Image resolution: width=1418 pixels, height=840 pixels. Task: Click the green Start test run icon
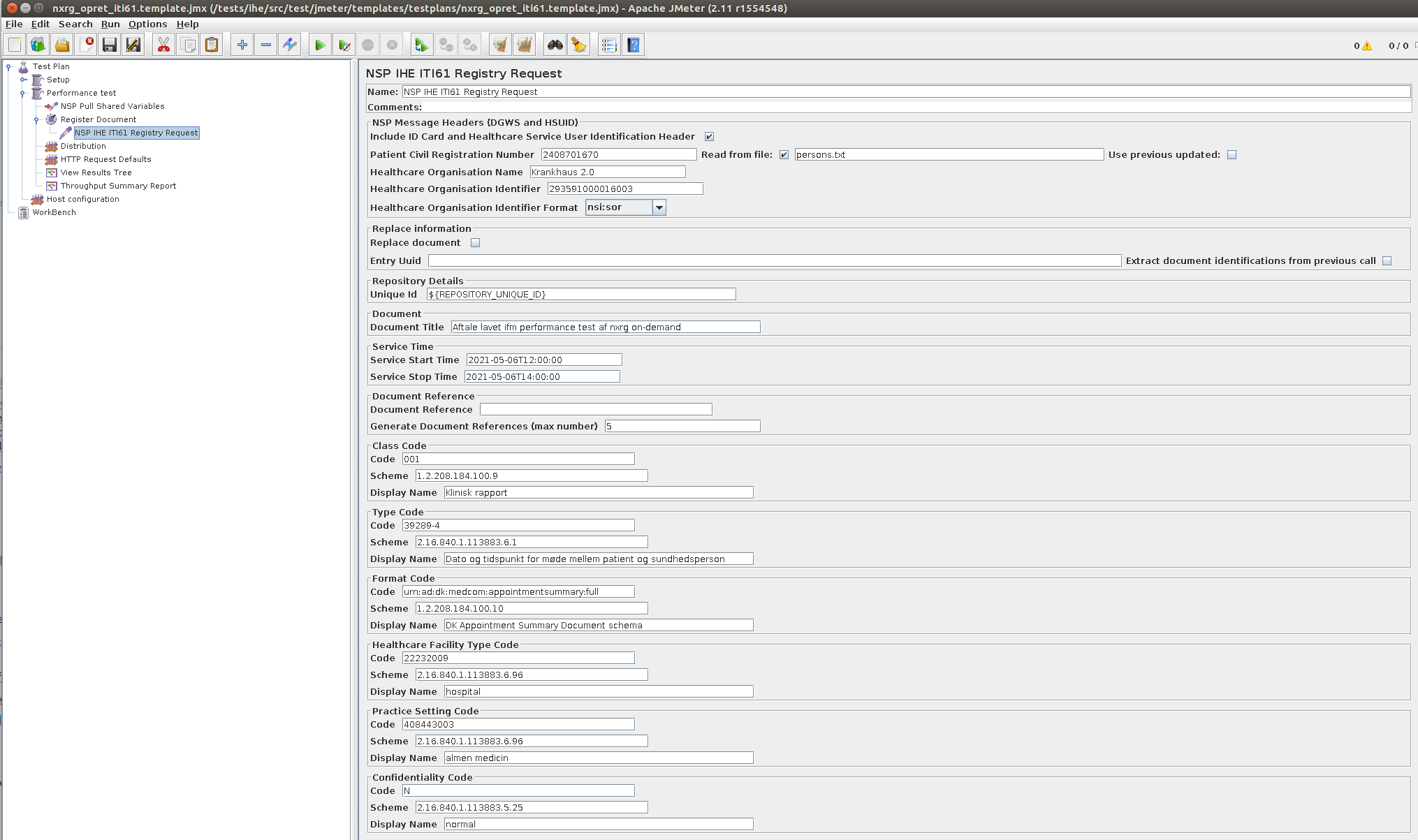(320, 45)
